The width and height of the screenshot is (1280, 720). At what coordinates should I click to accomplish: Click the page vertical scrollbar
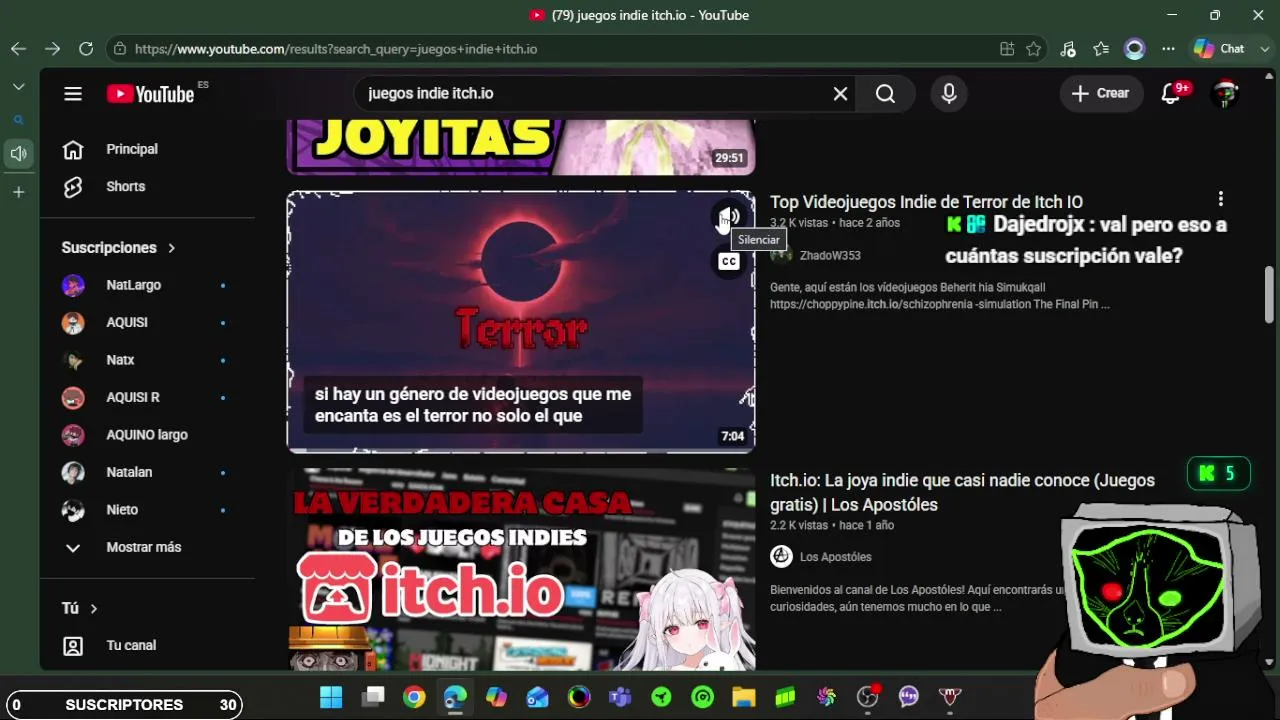(x=1270, y=294)
